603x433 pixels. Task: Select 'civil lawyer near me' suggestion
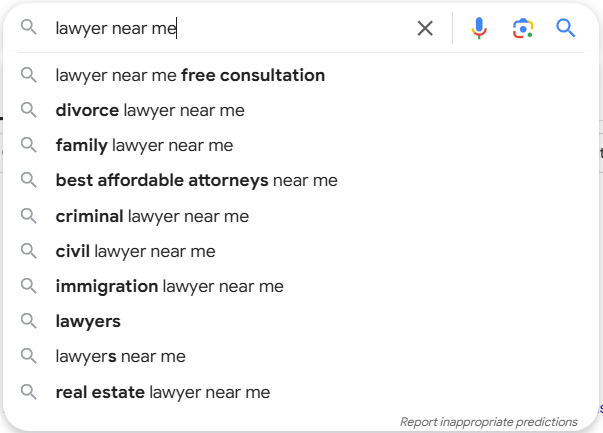click(x=135, y=251)
